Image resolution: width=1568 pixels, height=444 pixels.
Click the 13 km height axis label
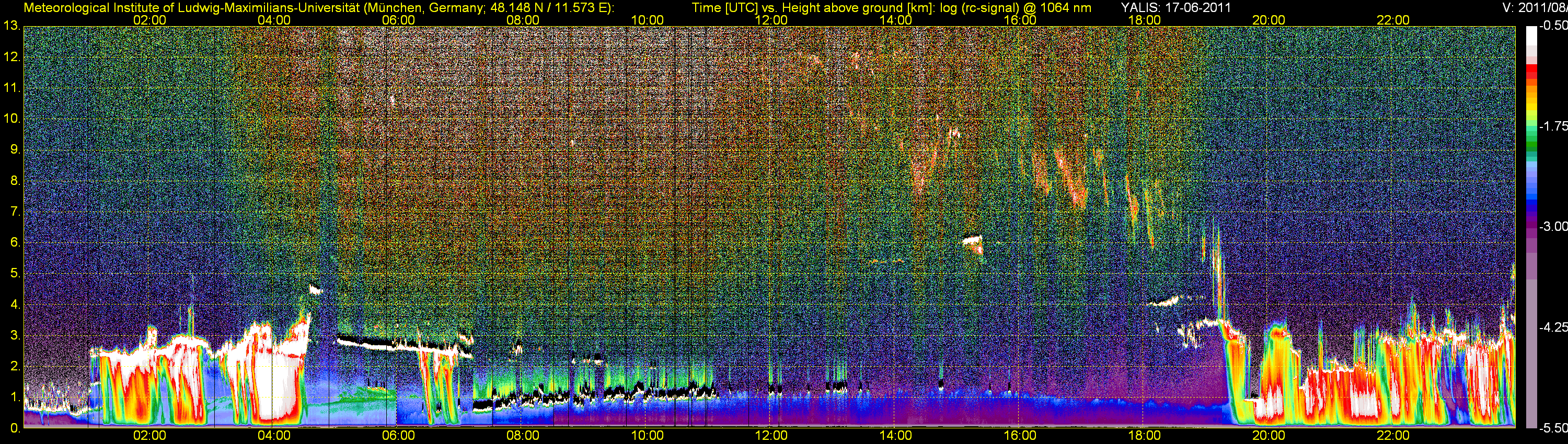click(x=11, y=26)
